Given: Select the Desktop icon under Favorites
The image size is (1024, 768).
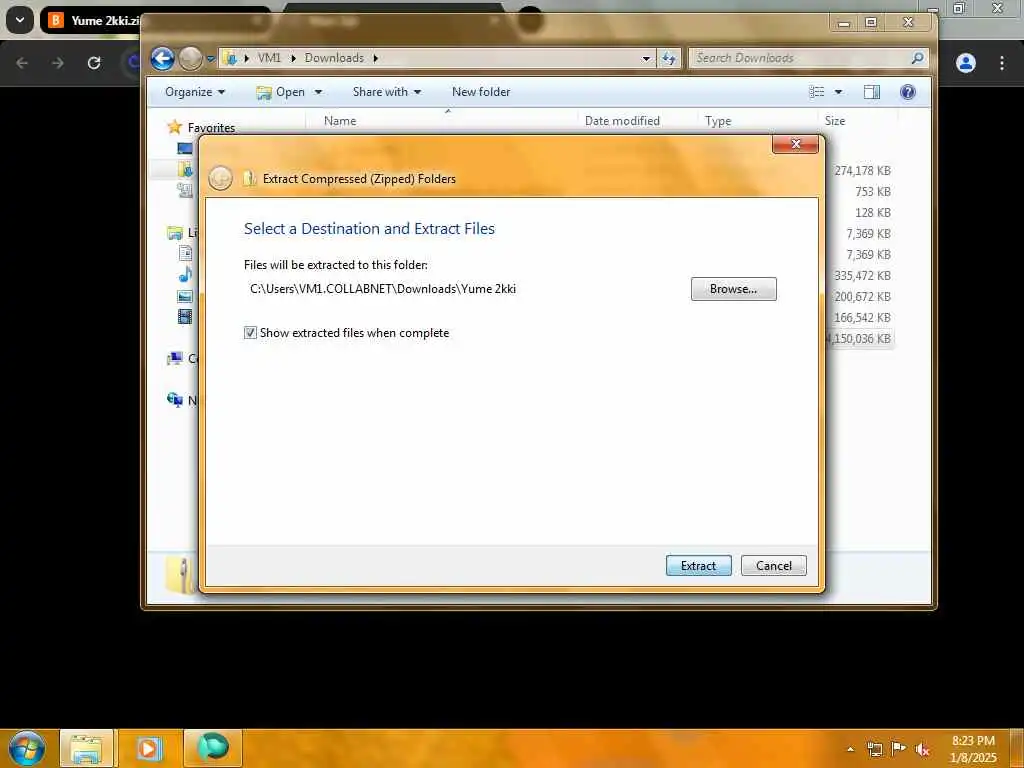Looking at the screenshot, I should tap(185, 149).
